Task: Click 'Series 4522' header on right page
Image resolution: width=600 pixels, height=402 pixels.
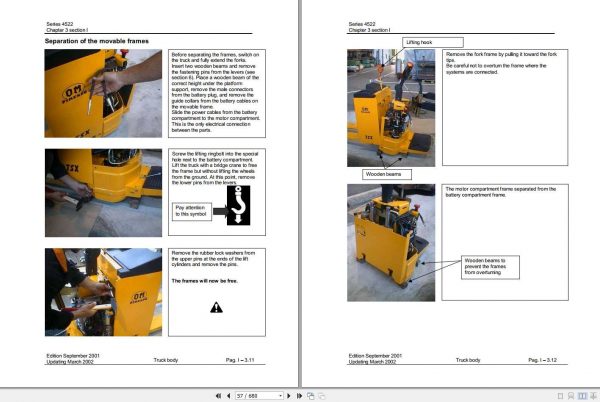Action: point(362,24)
